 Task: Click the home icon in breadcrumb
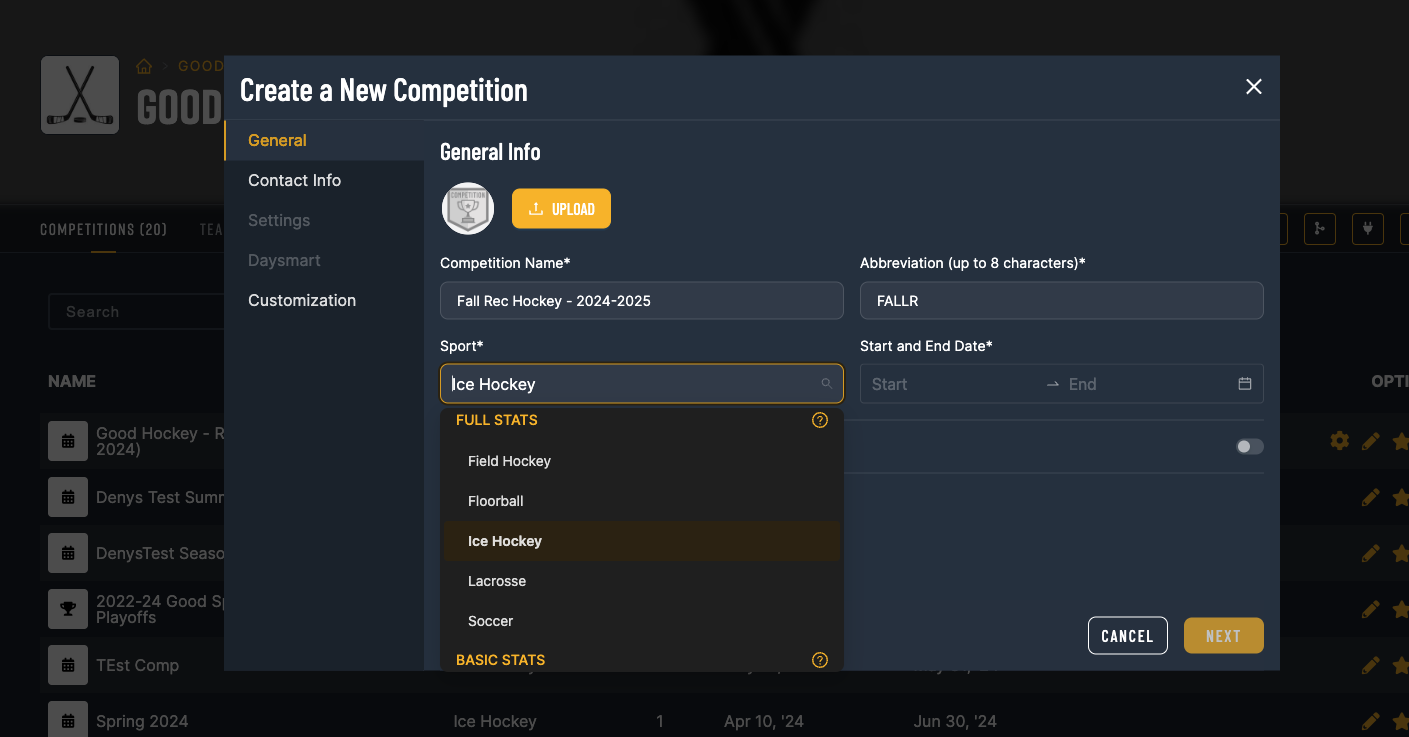(x=144, y=66)
